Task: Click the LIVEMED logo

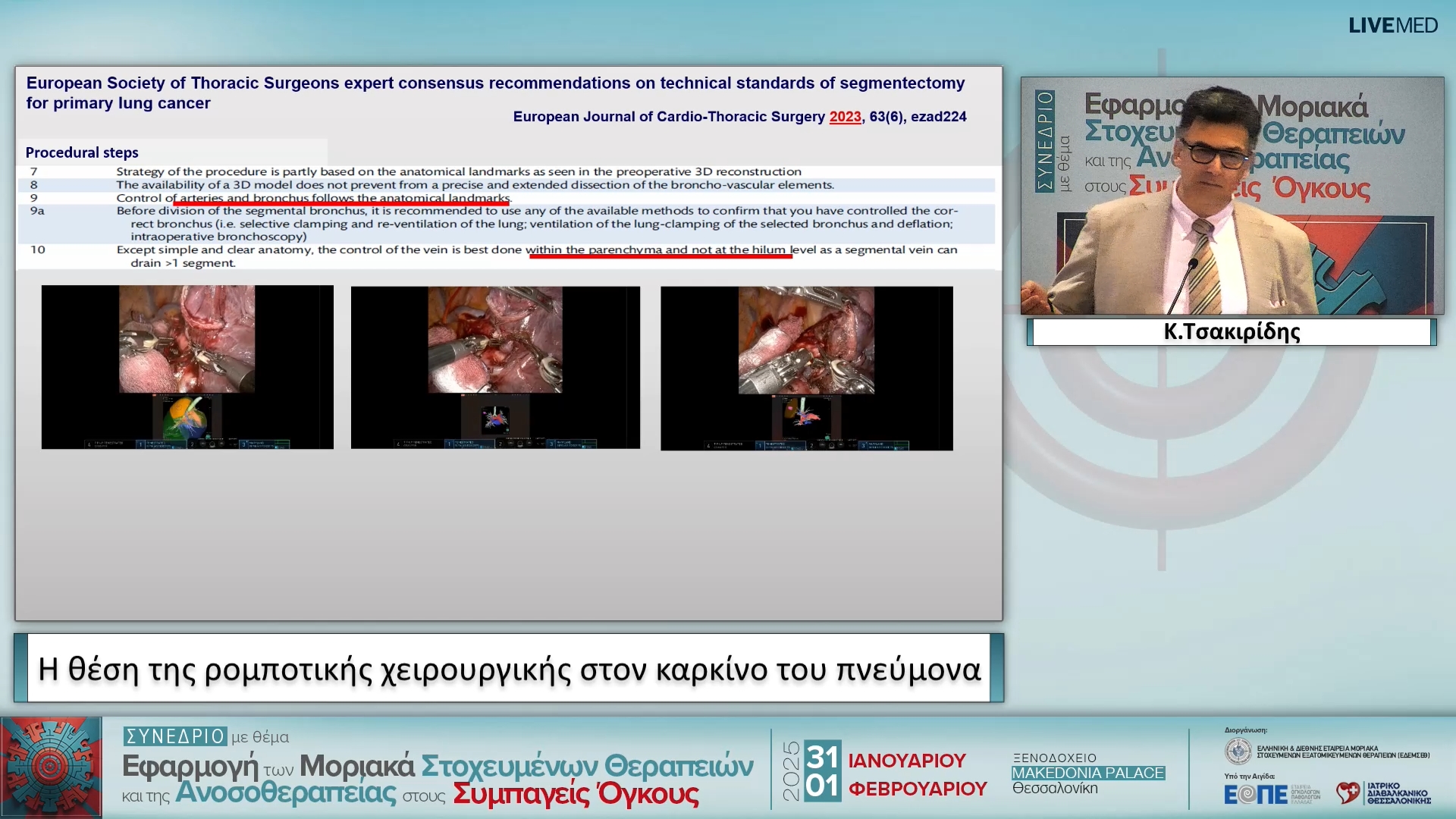Action: [x=1394, y=25]
